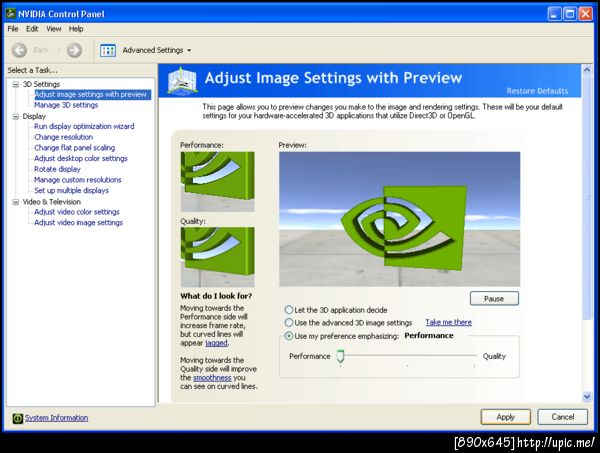
Task: Select Rotate display
Action: 57,169
